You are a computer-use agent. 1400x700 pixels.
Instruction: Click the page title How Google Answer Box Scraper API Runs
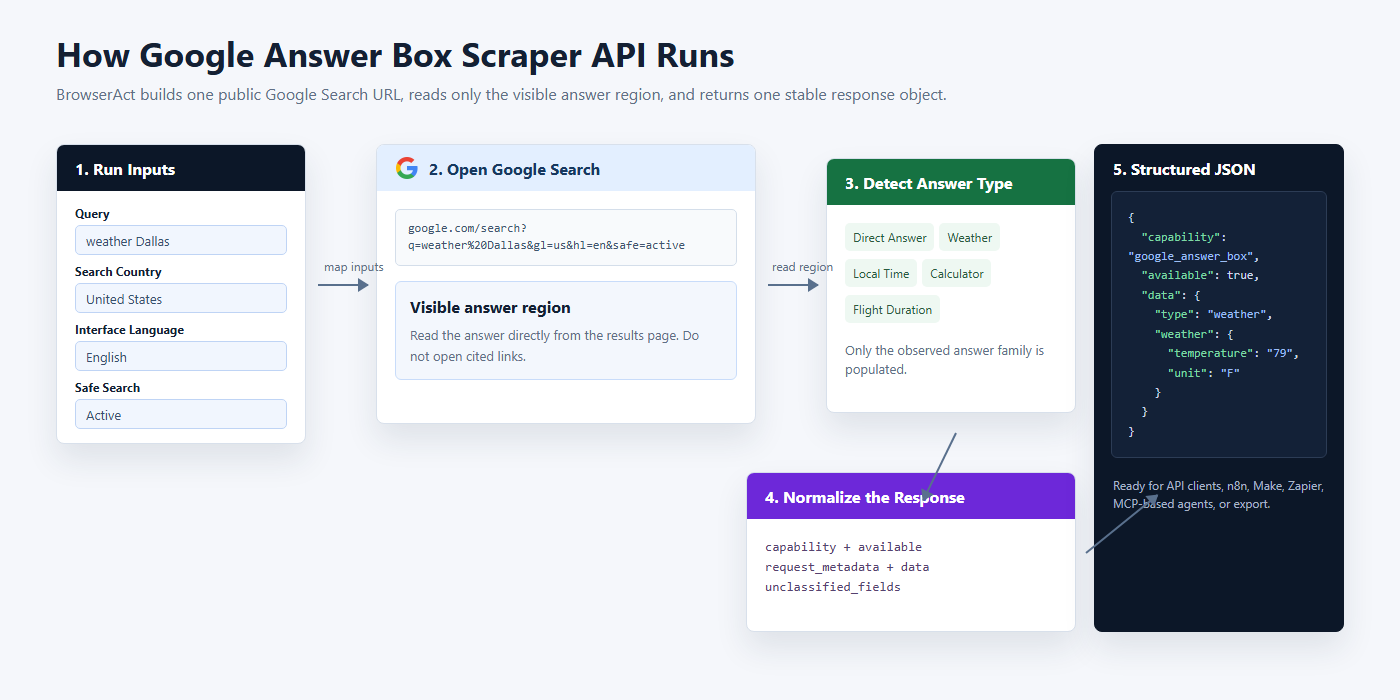click(x=395, y=55)
